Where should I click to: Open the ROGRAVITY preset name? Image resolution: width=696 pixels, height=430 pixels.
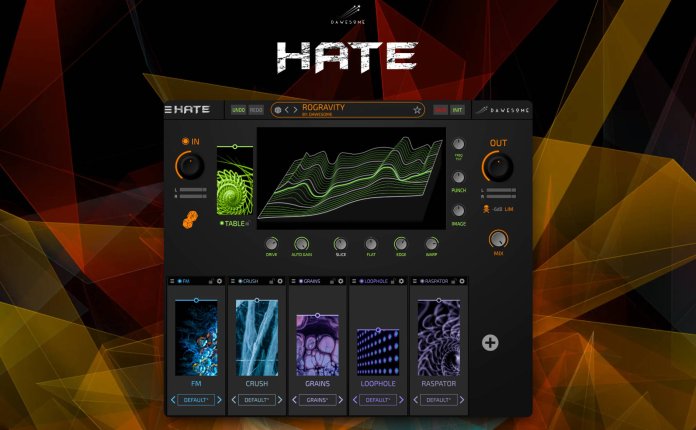click(323, 107)
